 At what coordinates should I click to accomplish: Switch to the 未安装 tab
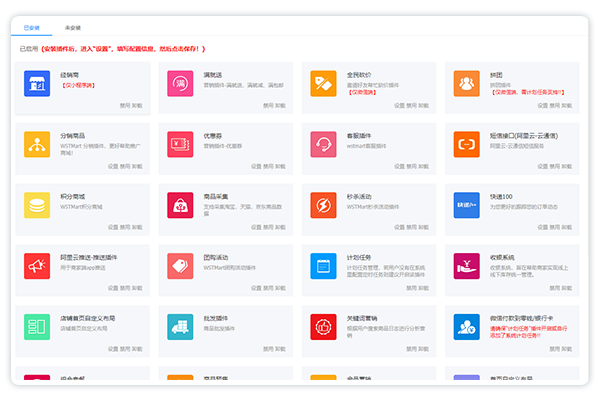pyautogui.click(x=73, y=29)
